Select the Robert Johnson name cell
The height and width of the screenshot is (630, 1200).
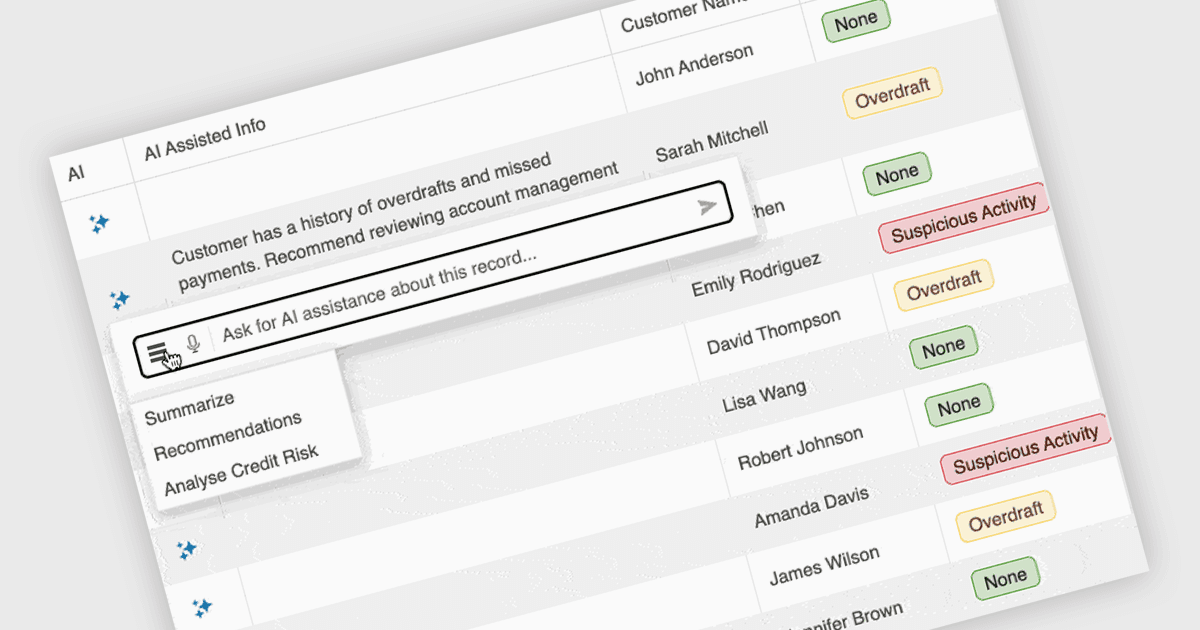800,447
